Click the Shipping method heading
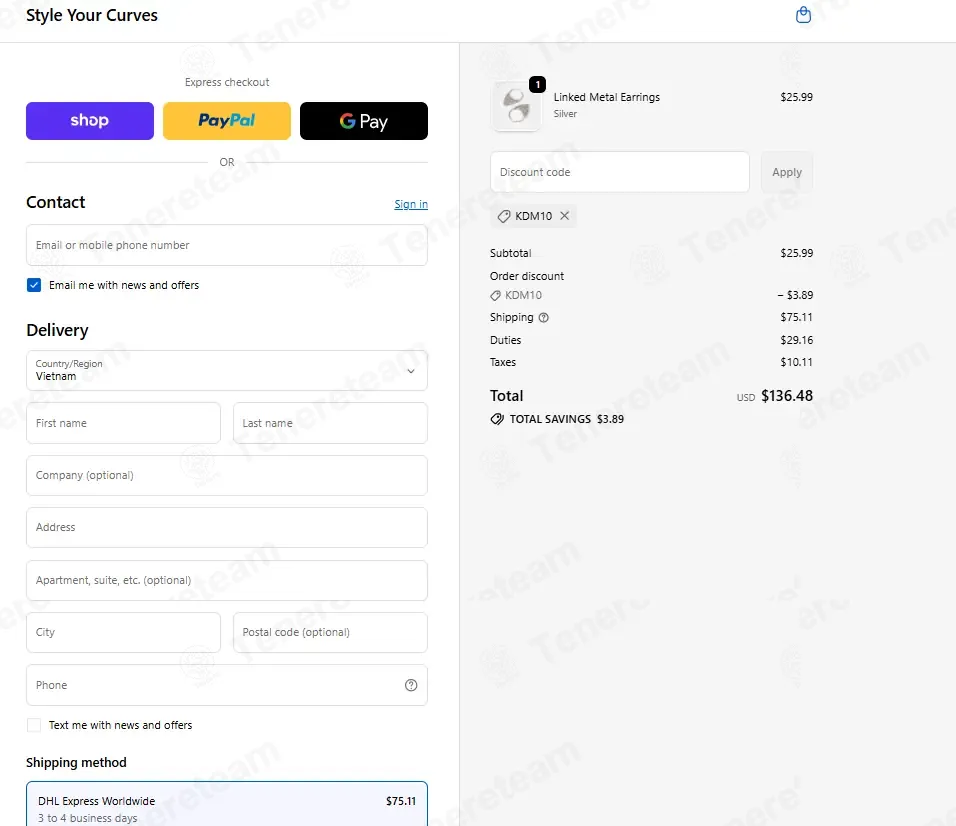The height and width of the screenshot is (826, 956). tap(76, 763)
